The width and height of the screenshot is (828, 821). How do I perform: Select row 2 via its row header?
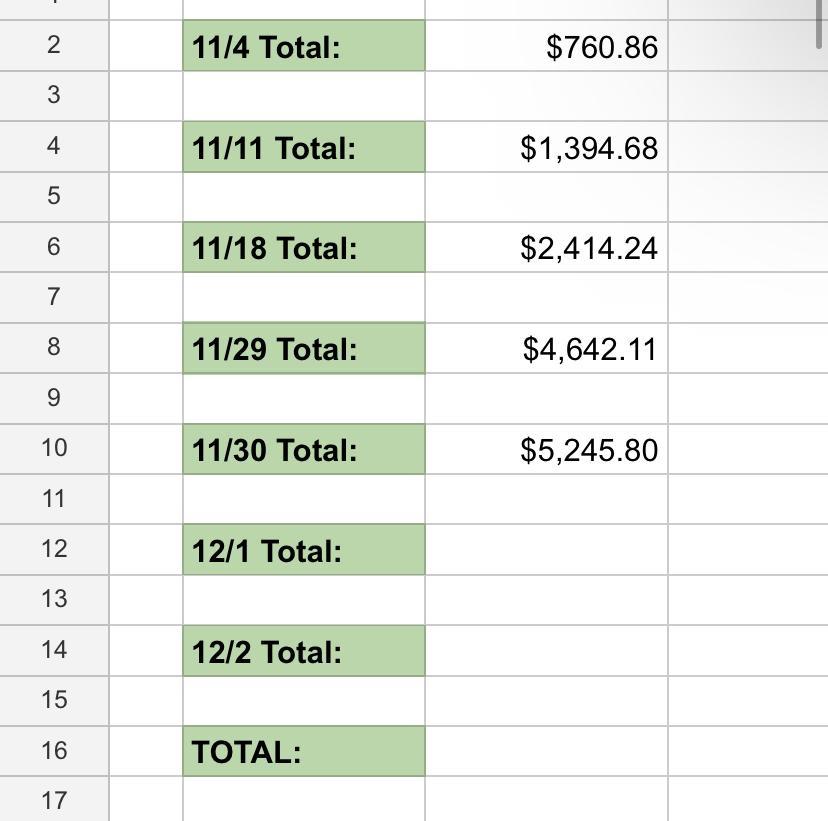click(x=54, y=45)
